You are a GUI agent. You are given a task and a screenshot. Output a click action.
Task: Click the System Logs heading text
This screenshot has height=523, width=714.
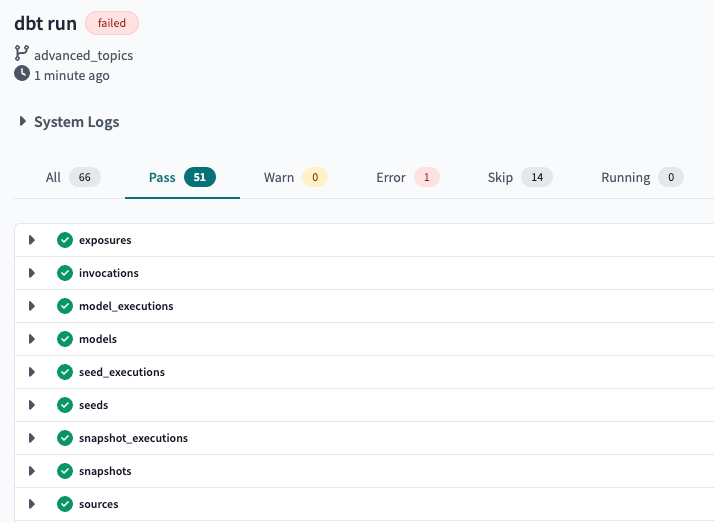pyautogui.click(x=76, y=122)
